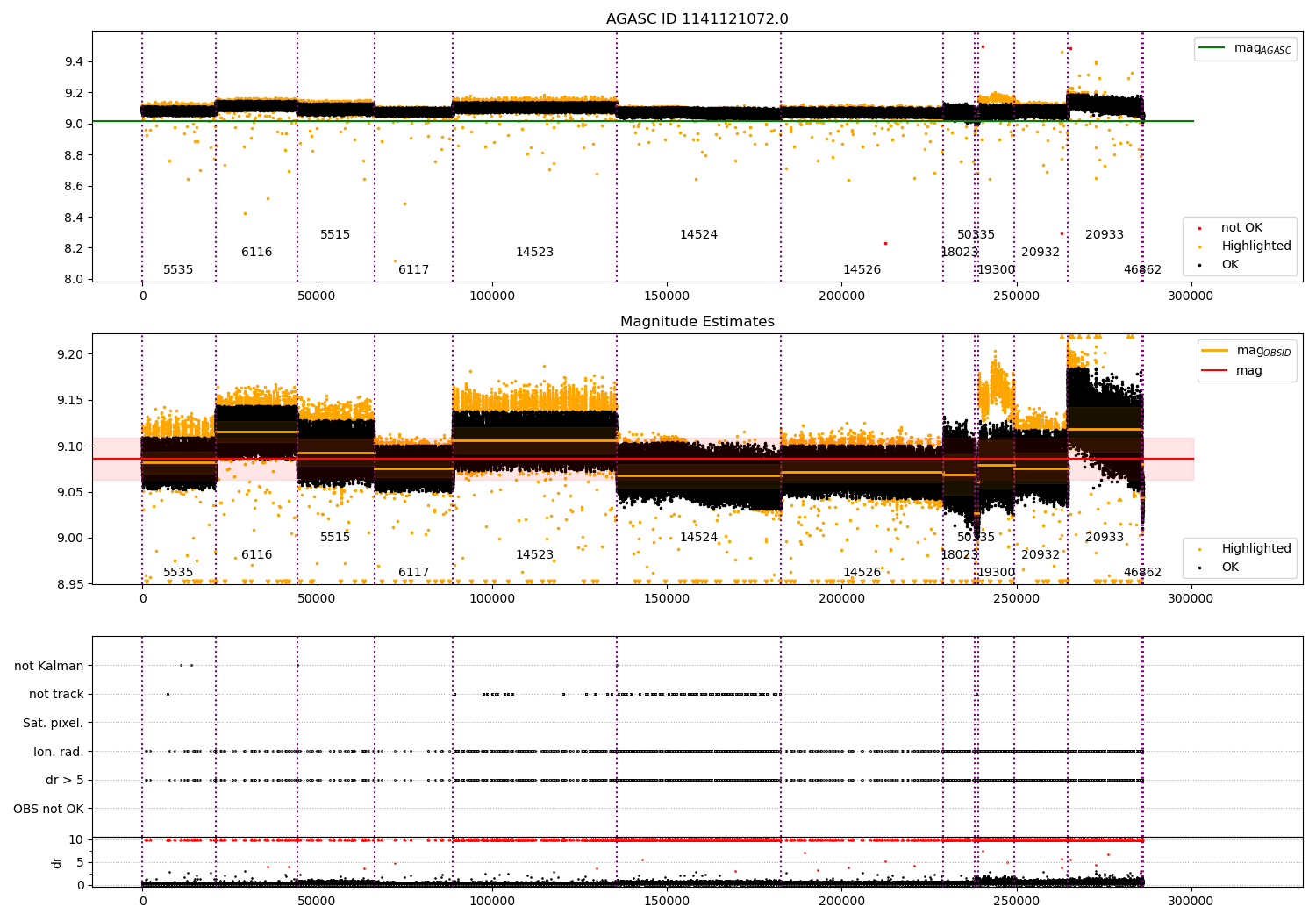Screen dimensions: 1316x921
Task: Click OBSID label 5535 in top plot
Action: [x=178, y=270]
